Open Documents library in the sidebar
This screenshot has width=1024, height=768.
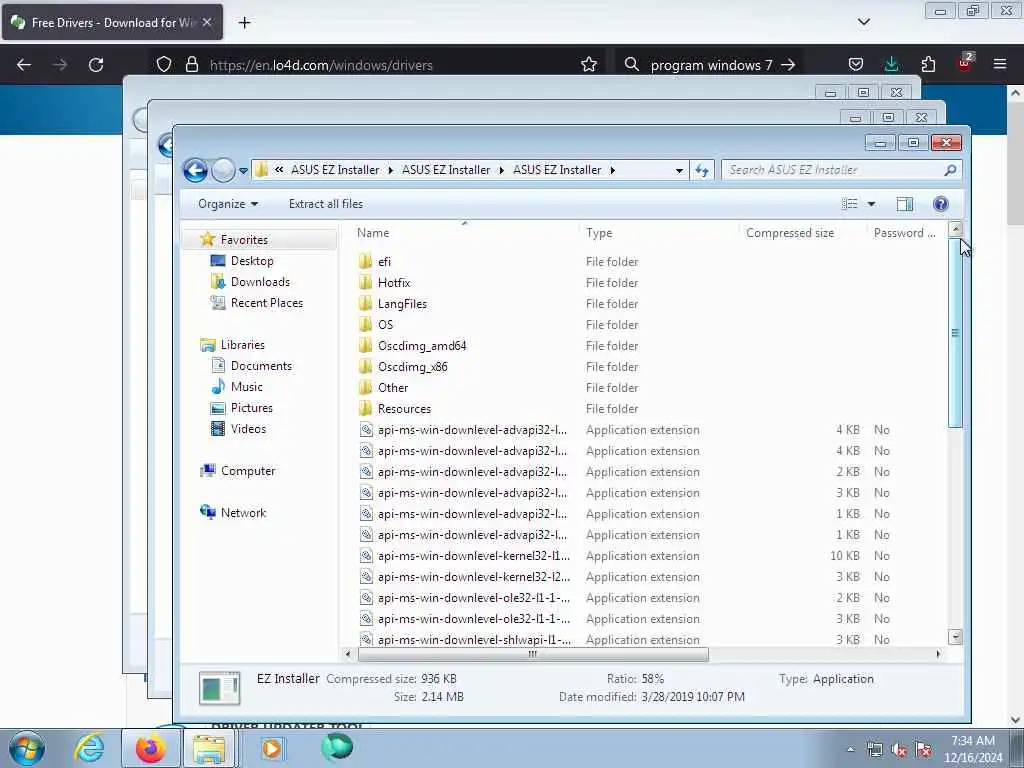[261, 366]
